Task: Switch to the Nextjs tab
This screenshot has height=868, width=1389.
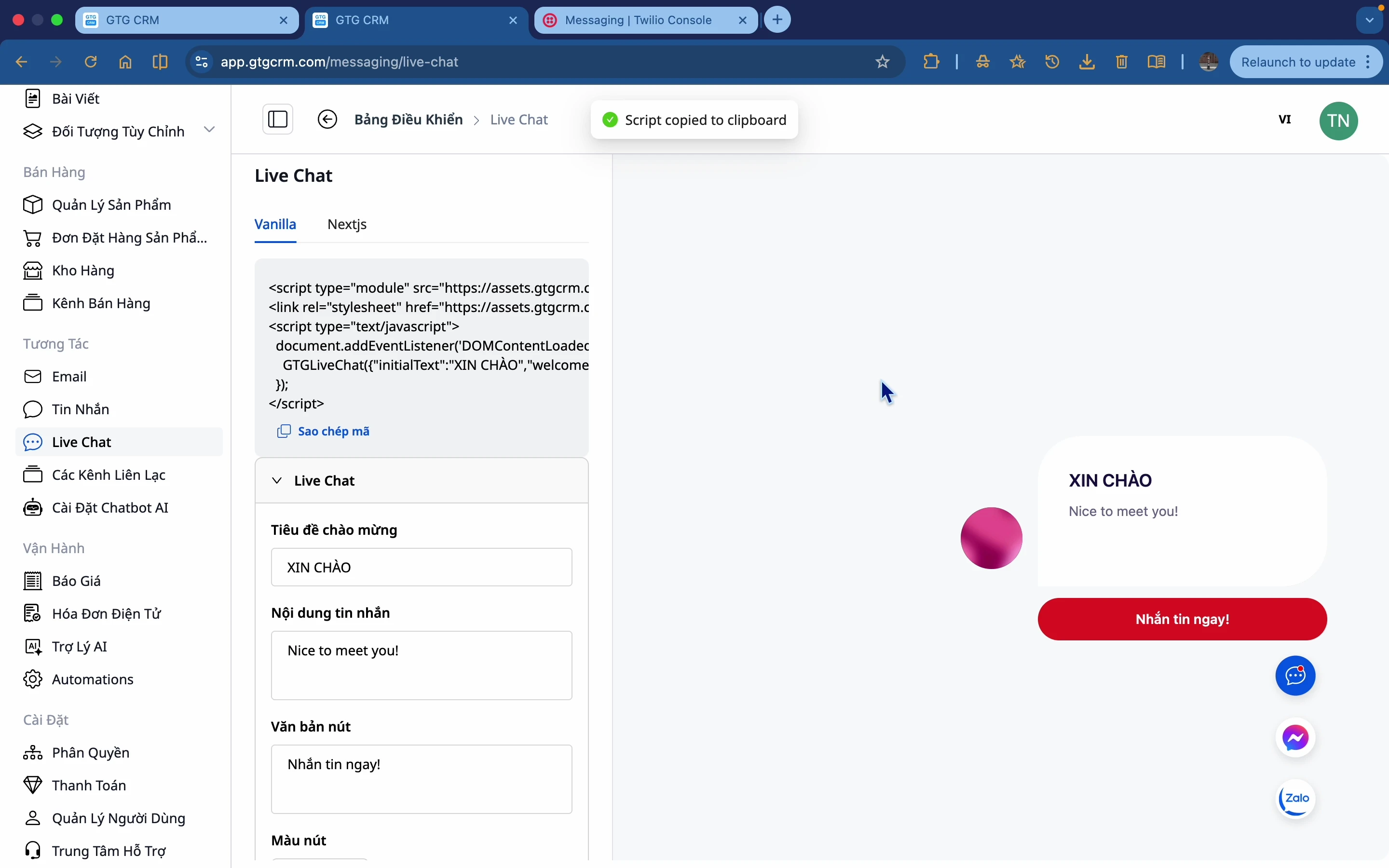Action: pyautogui.click(x=347, y=224)
